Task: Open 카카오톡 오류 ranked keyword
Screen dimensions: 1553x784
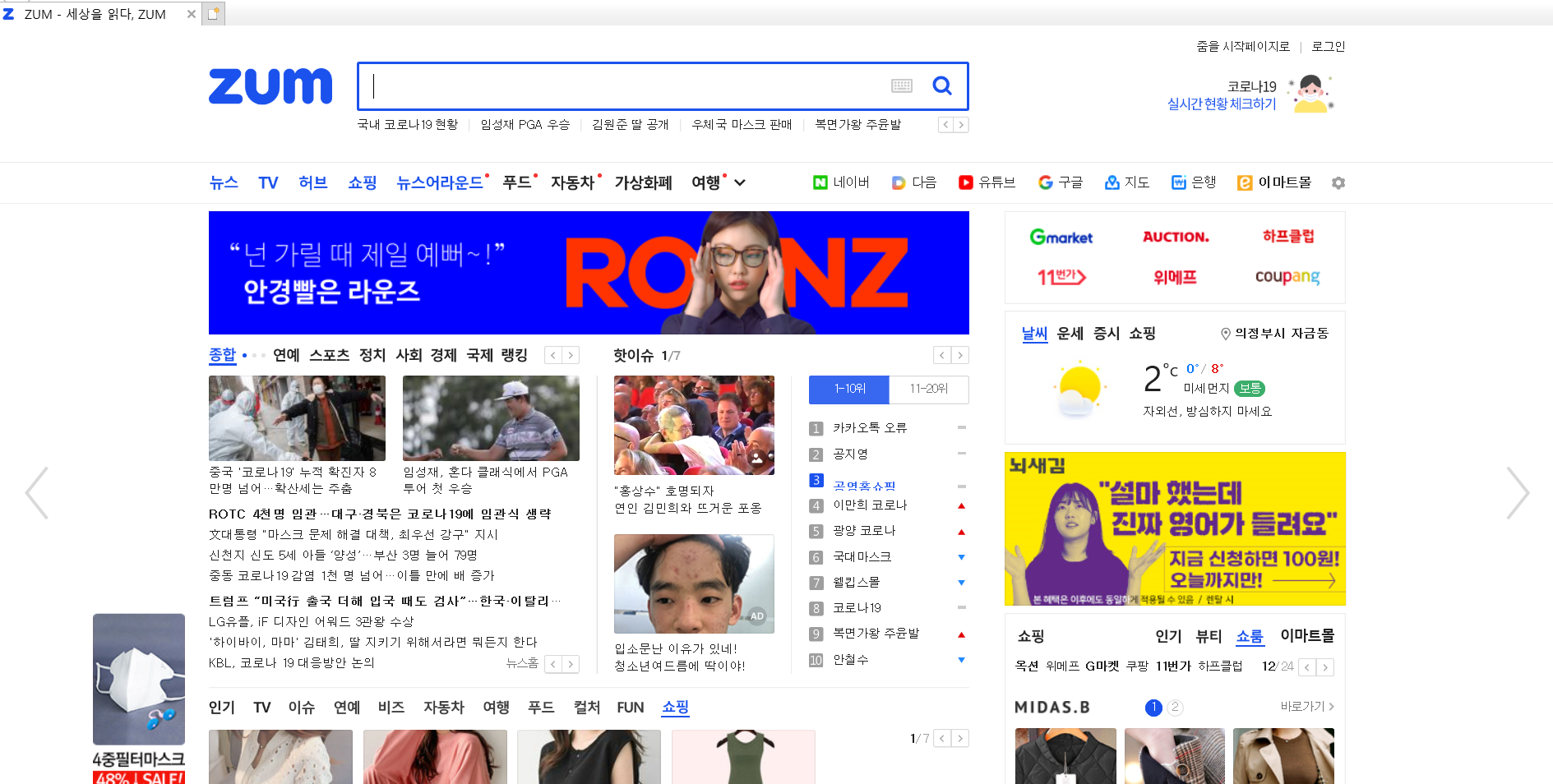Action: coord(870,428)
